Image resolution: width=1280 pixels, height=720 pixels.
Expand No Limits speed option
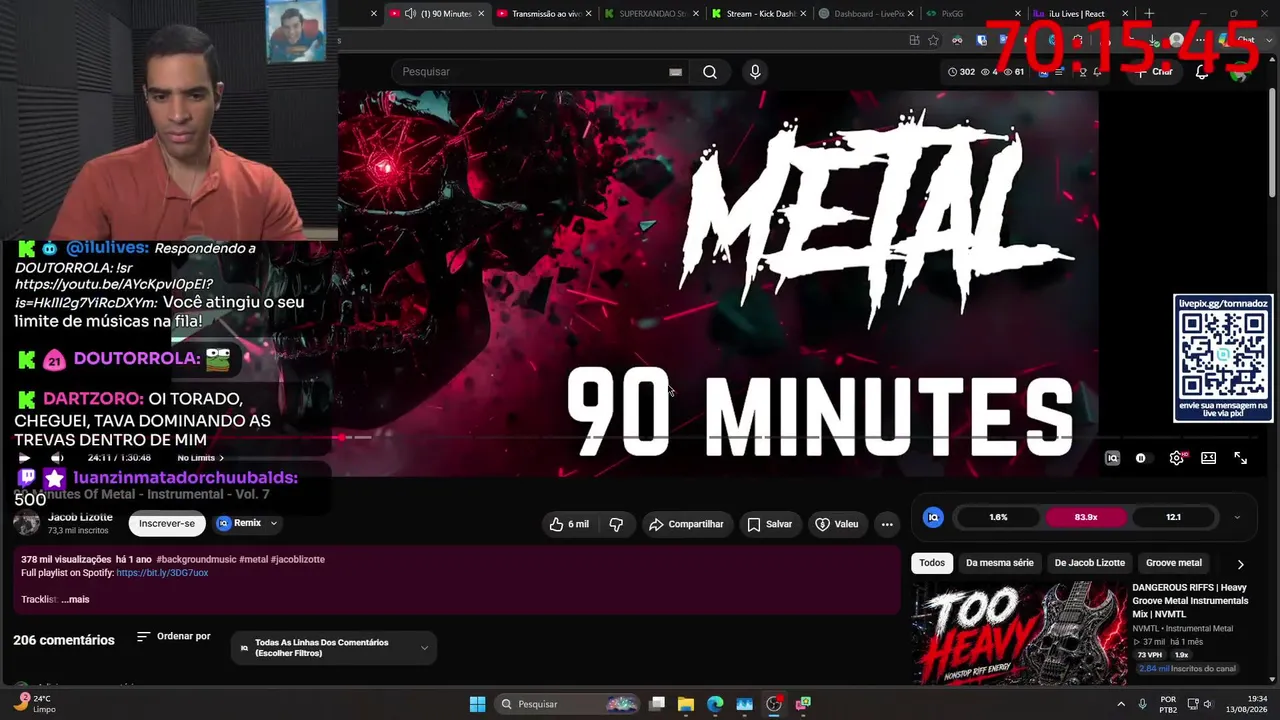pos(200,458)
